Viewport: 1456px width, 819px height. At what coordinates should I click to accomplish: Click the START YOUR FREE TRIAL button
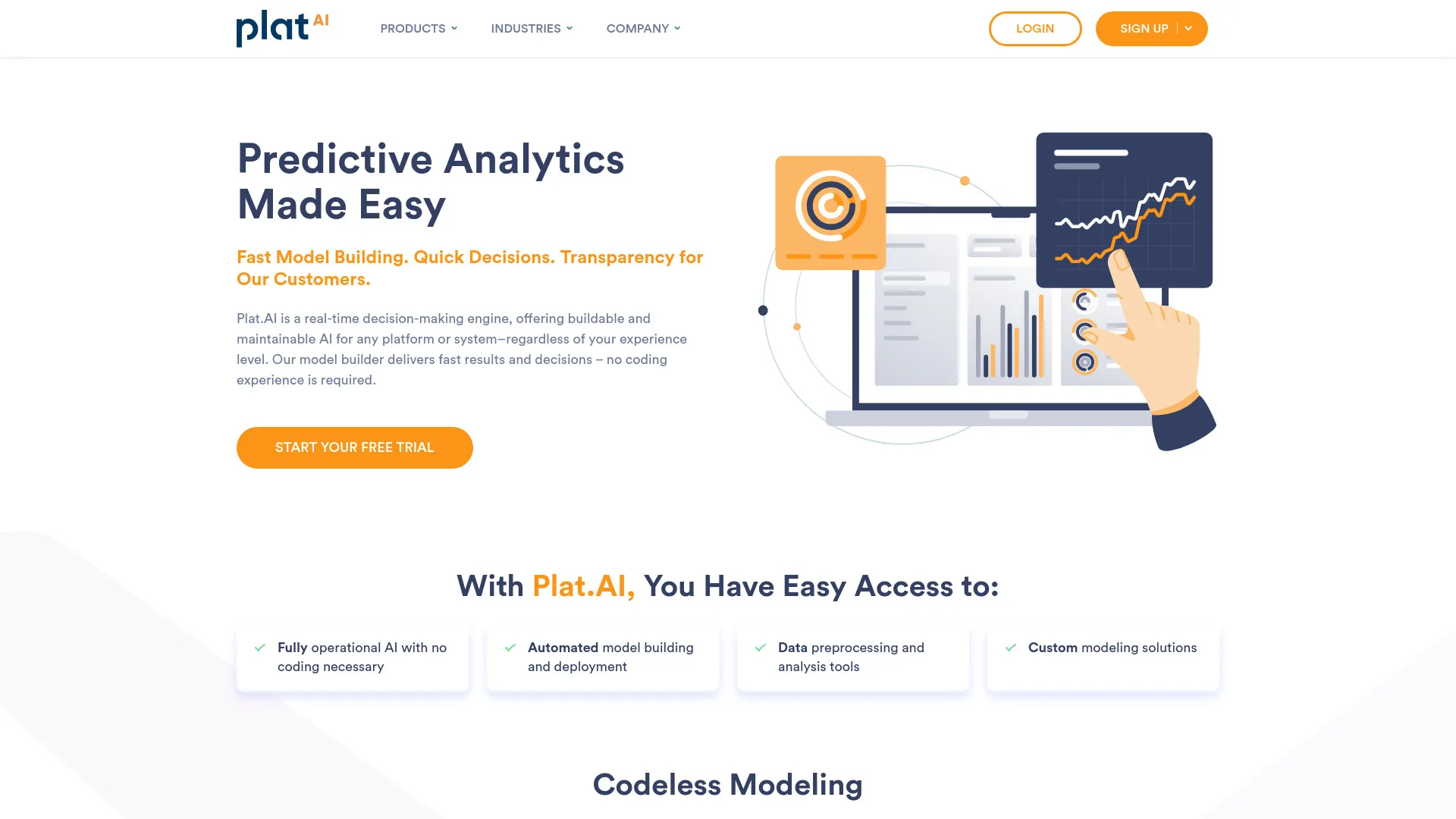[x=354, y=447]
